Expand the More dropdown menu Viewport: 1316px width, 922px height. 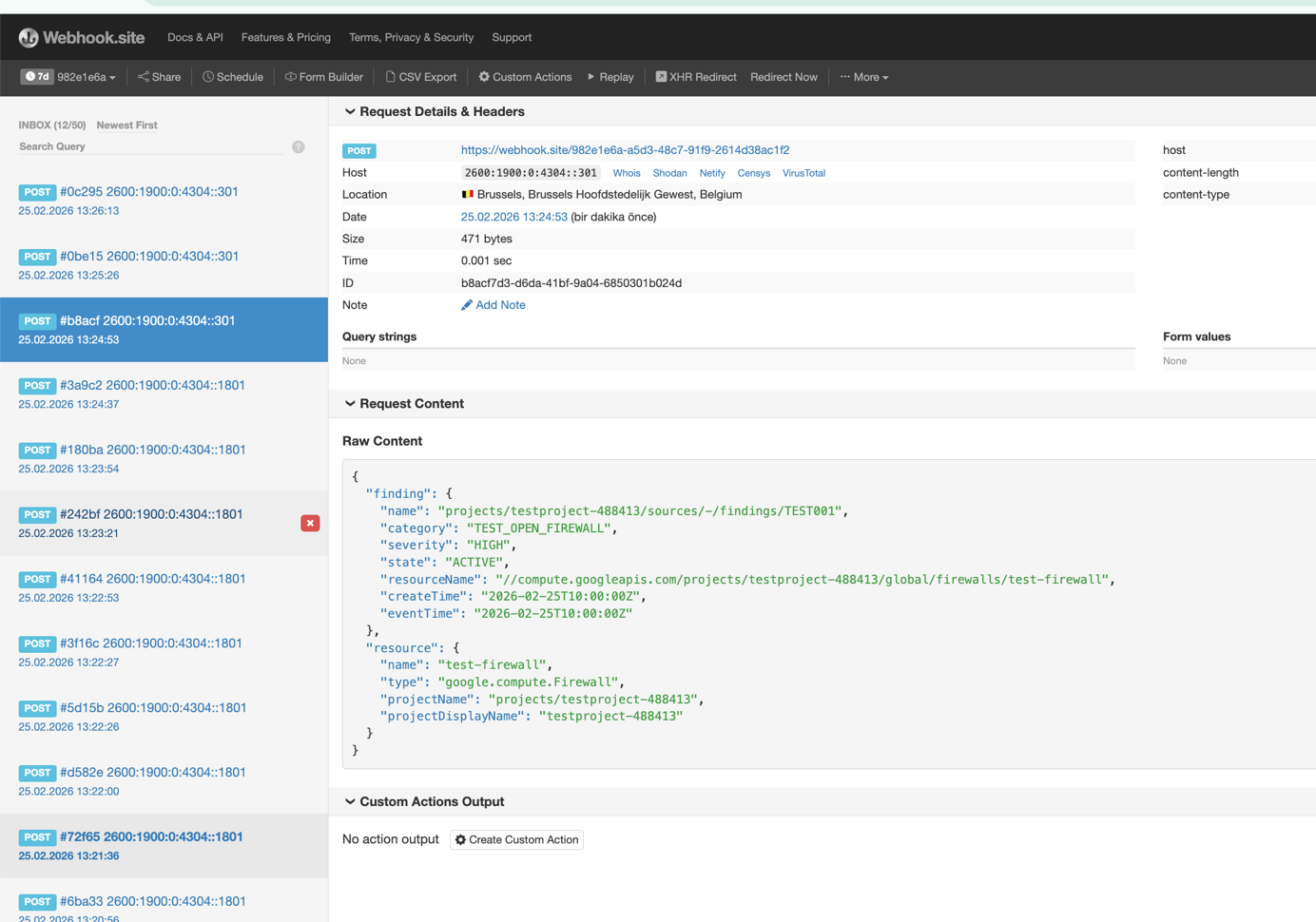[864, 77]
